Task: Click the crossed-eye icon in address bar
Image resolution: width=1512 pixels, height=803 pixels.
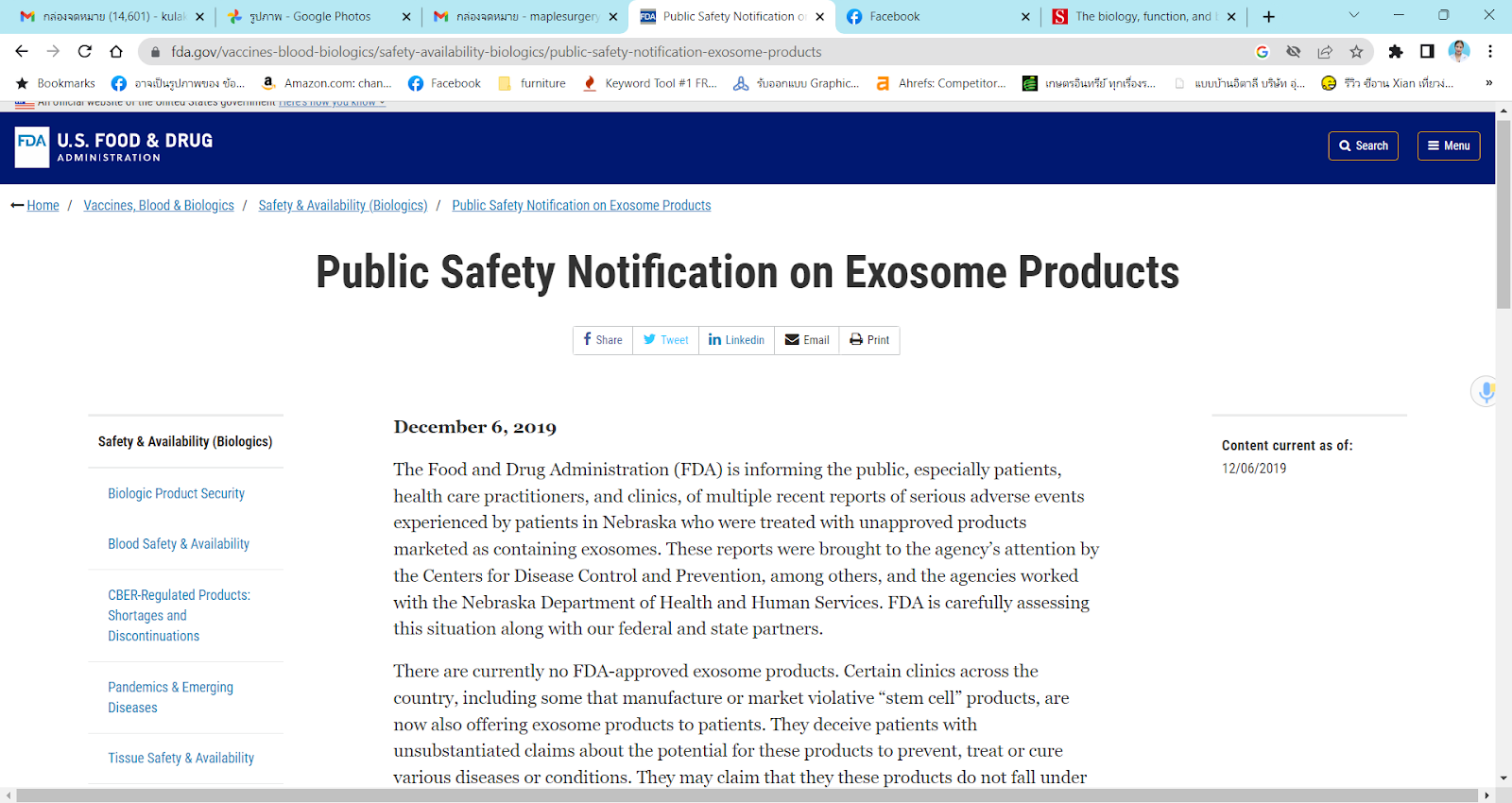Action: pos(1294,52)
